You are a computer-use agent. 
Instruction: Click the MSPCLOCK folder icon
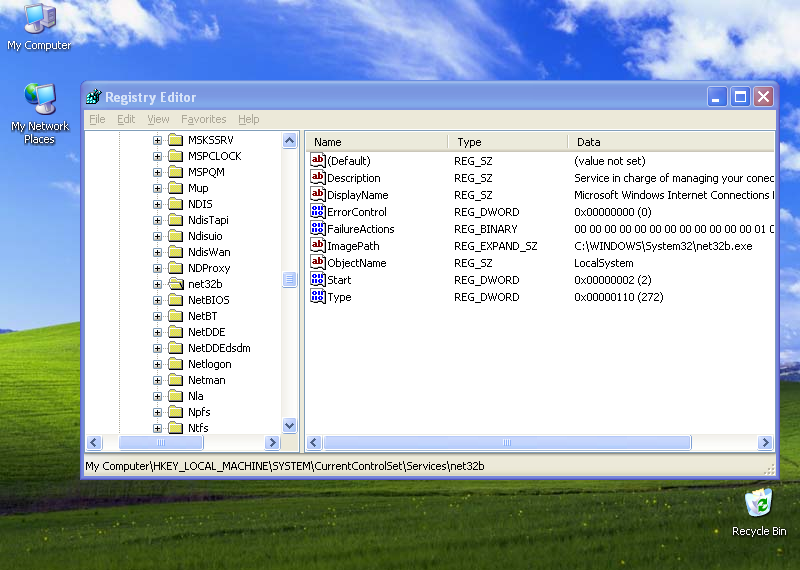pos(176,156)
